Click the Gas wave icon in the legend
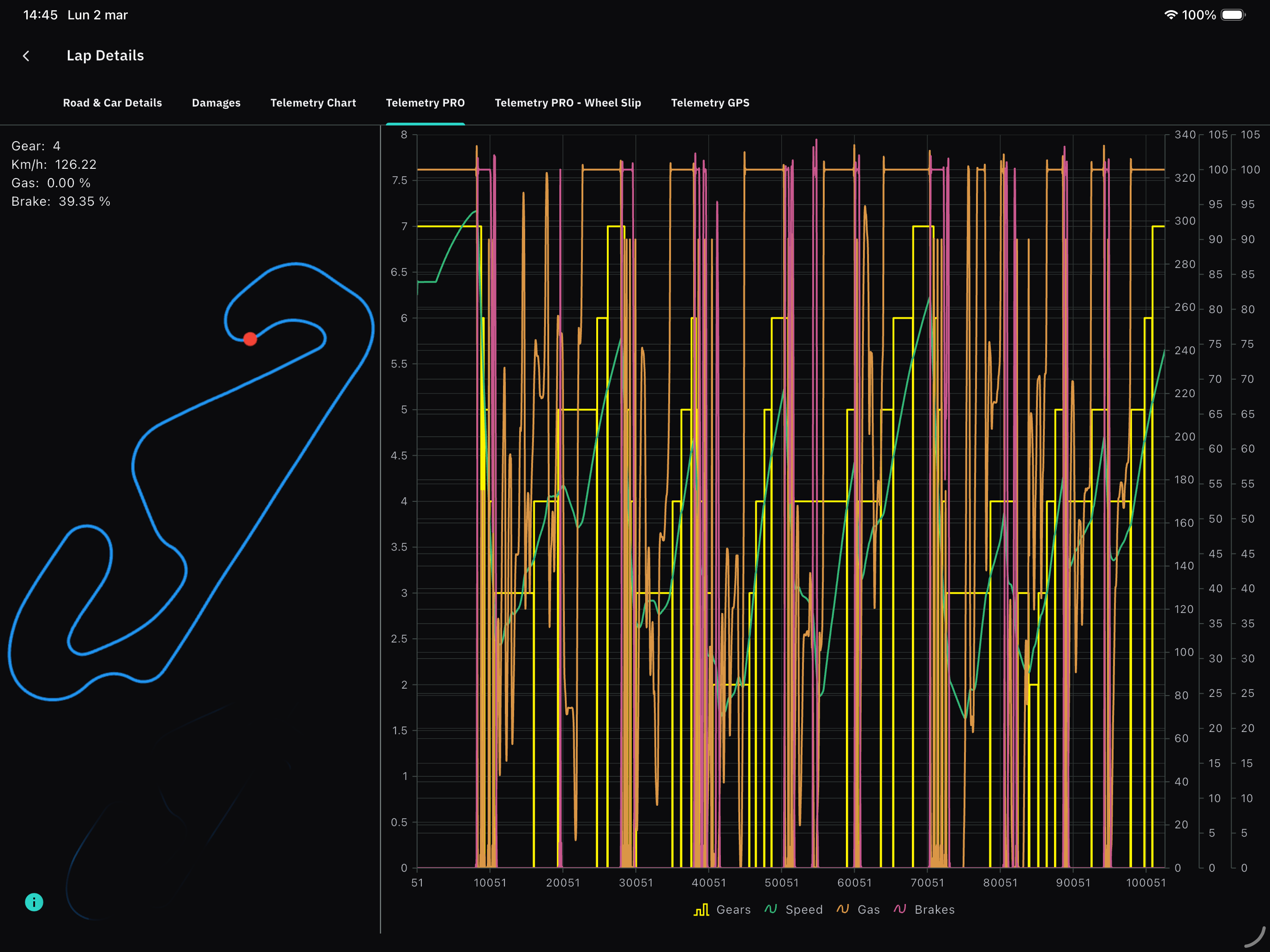This screenshot has width=1270, height=952. 842,910
